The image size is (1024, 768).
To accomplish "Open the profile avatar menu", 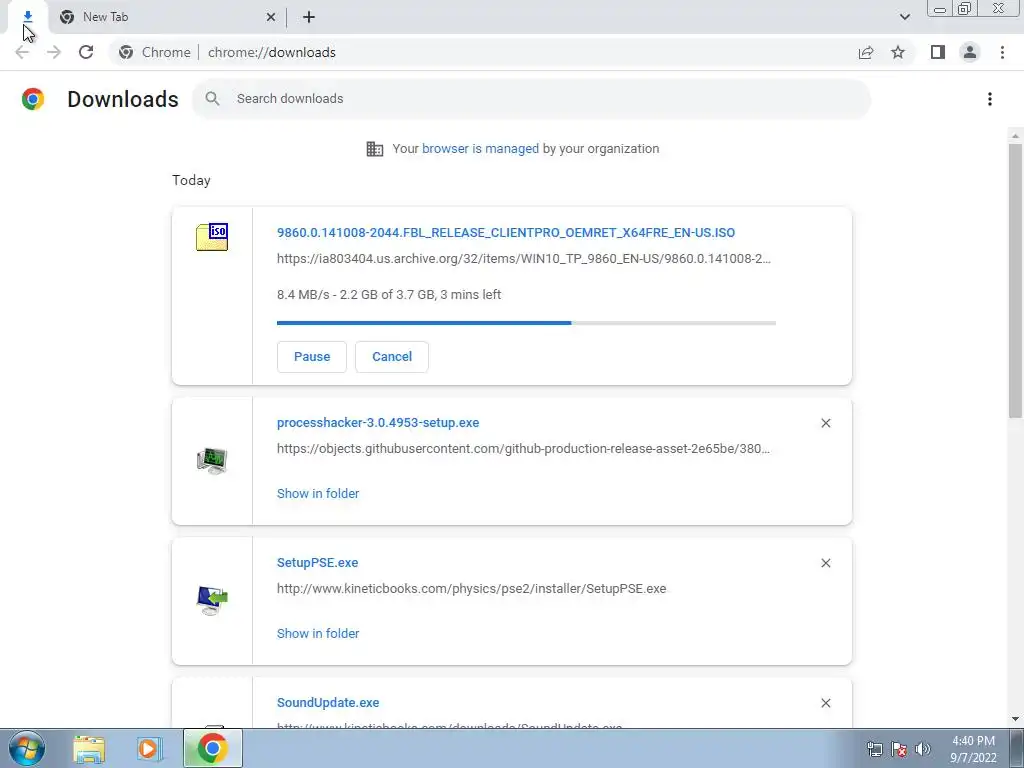I will (x=970, y=52).
